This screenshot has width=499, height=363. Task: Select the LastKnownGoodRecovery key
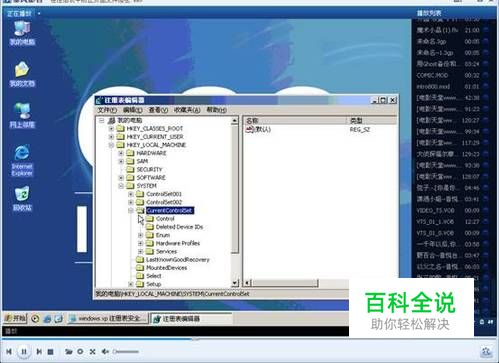(178, 260)
